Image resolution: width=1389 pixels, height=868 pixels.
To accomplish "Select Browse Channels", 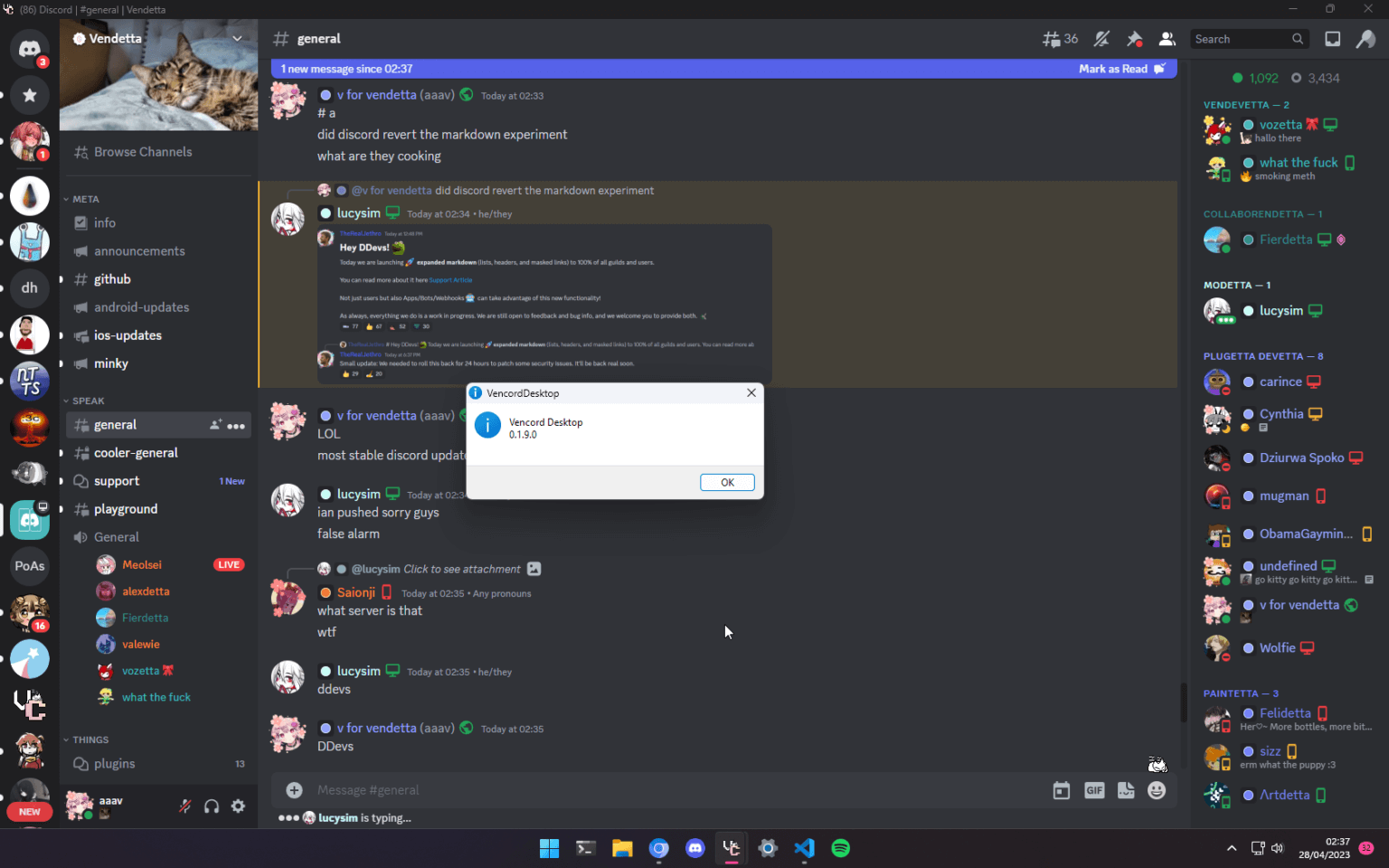I will tap(143, 152).
